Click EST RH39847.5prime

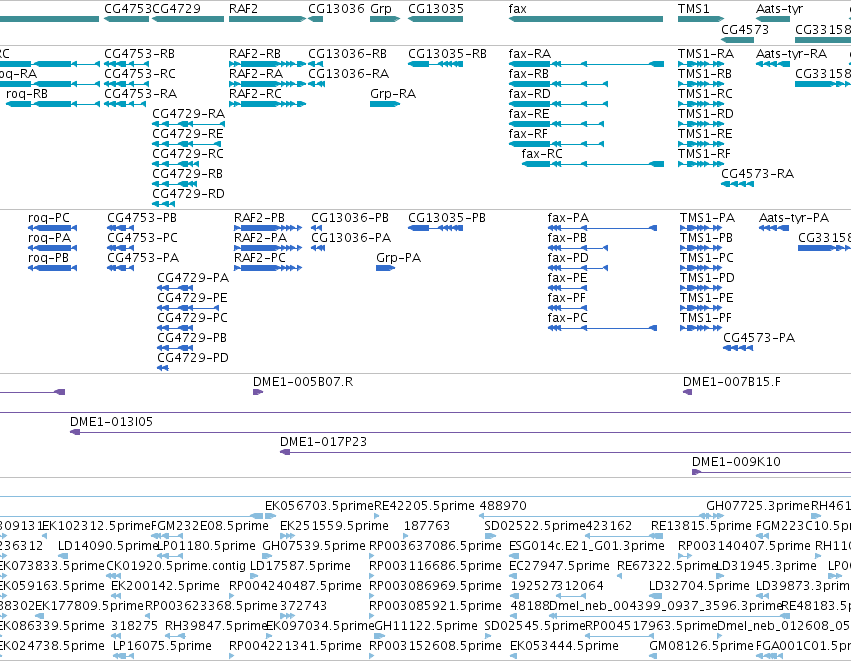click(x=216, y=626)
